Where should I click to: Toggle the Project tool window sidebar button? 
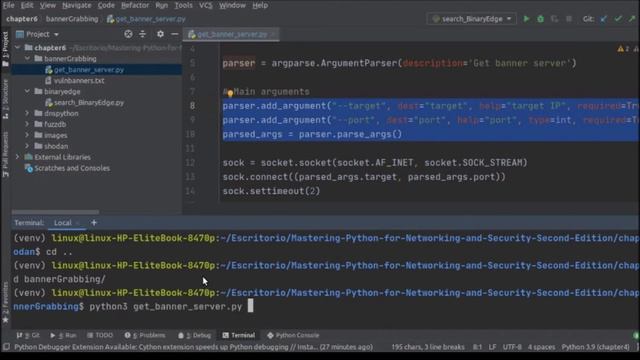point(5,49)
